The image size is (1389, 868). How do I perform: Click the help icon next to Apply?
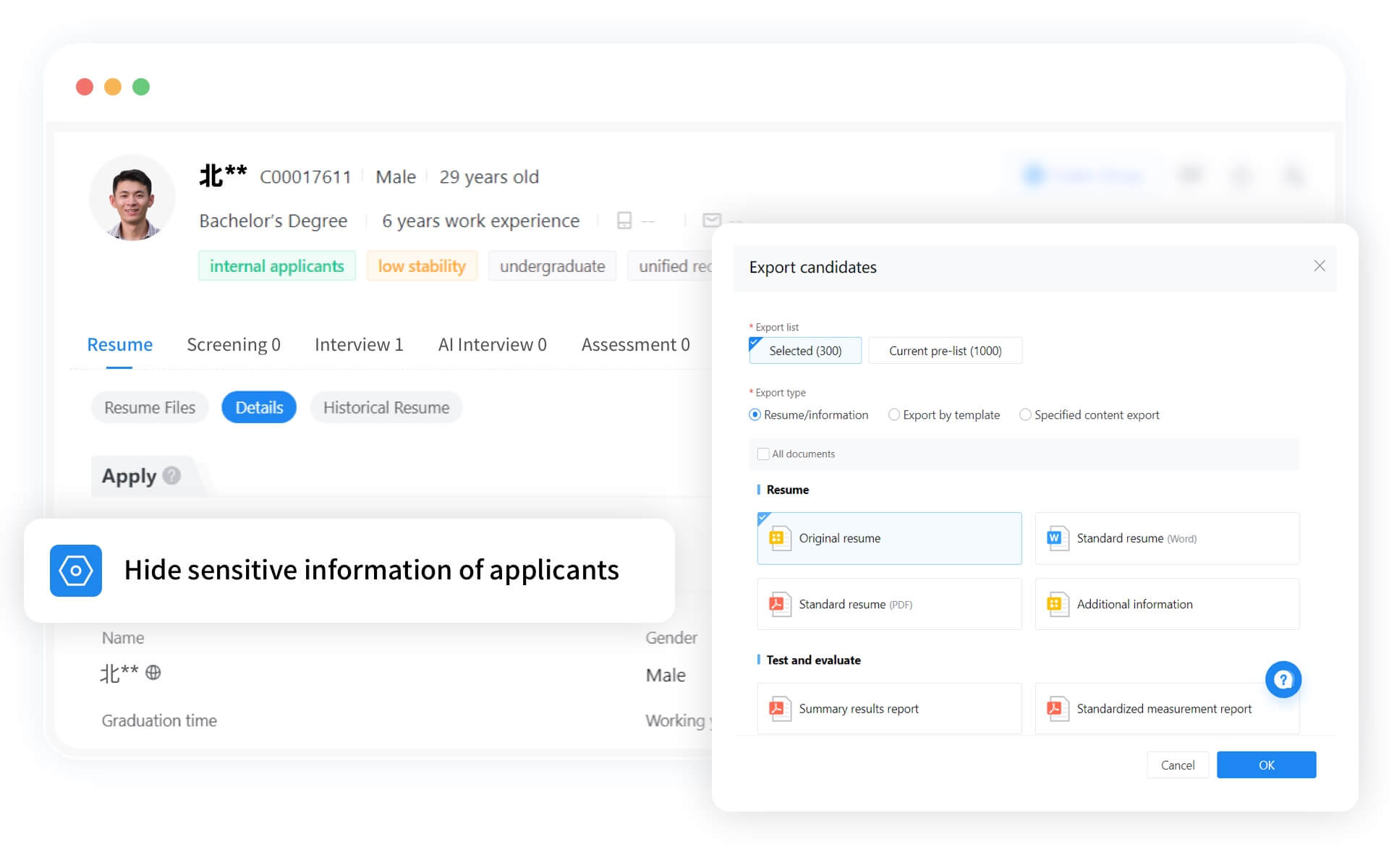pos(171,475)
